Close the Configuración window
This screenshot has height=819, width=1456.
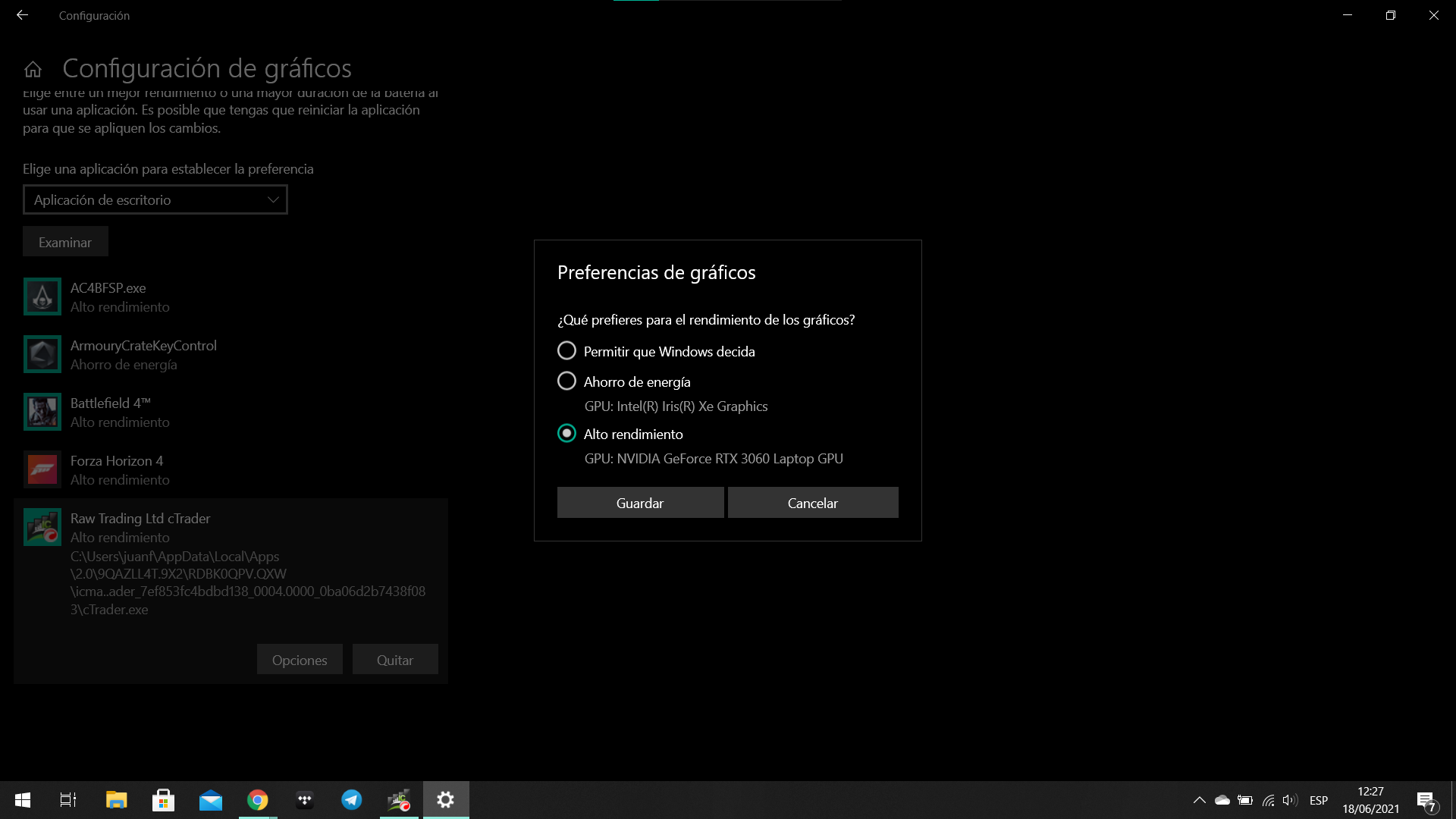(x=1434, y=15)
